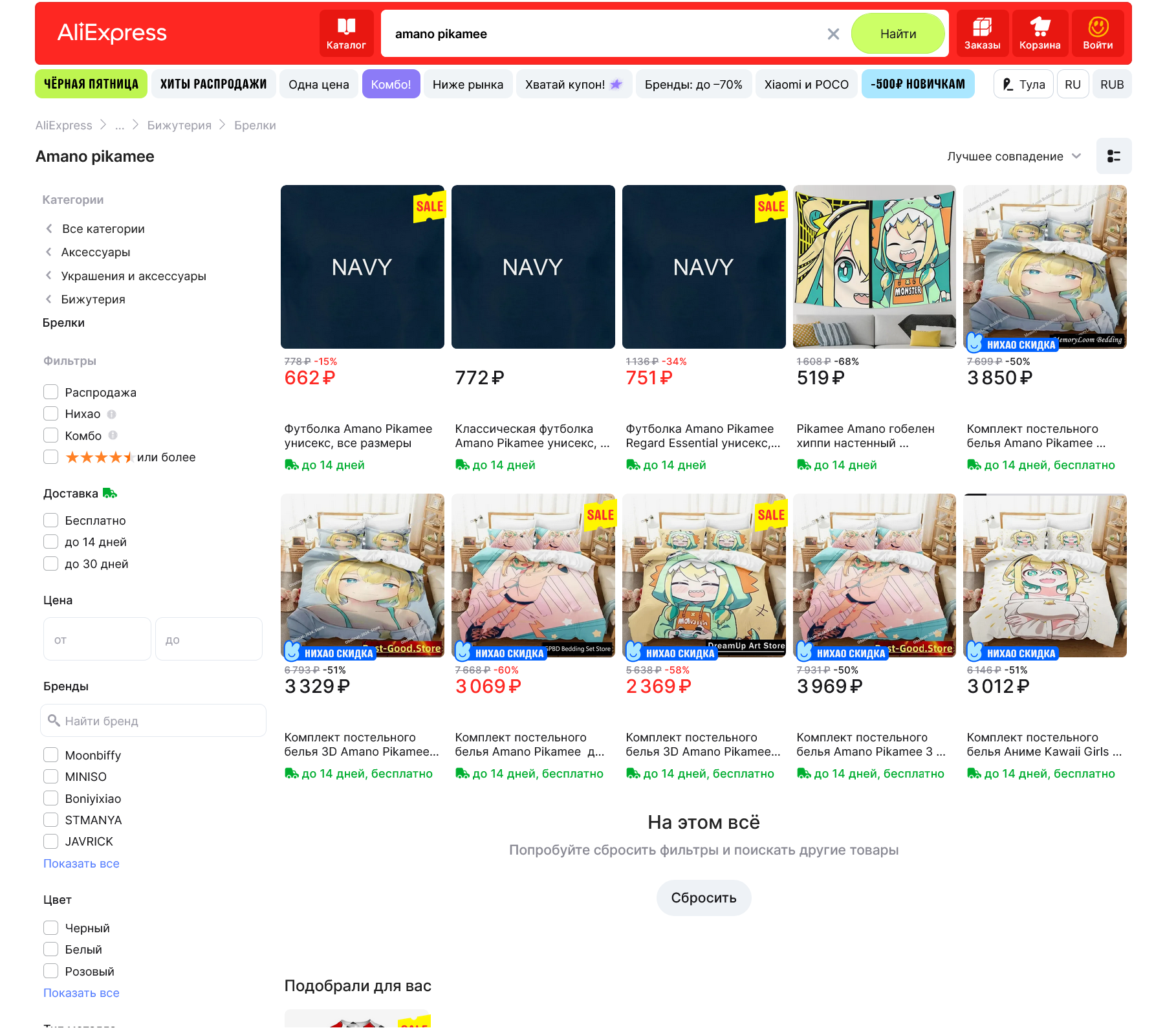Clear the search field with the X icon

click(833, 34)
